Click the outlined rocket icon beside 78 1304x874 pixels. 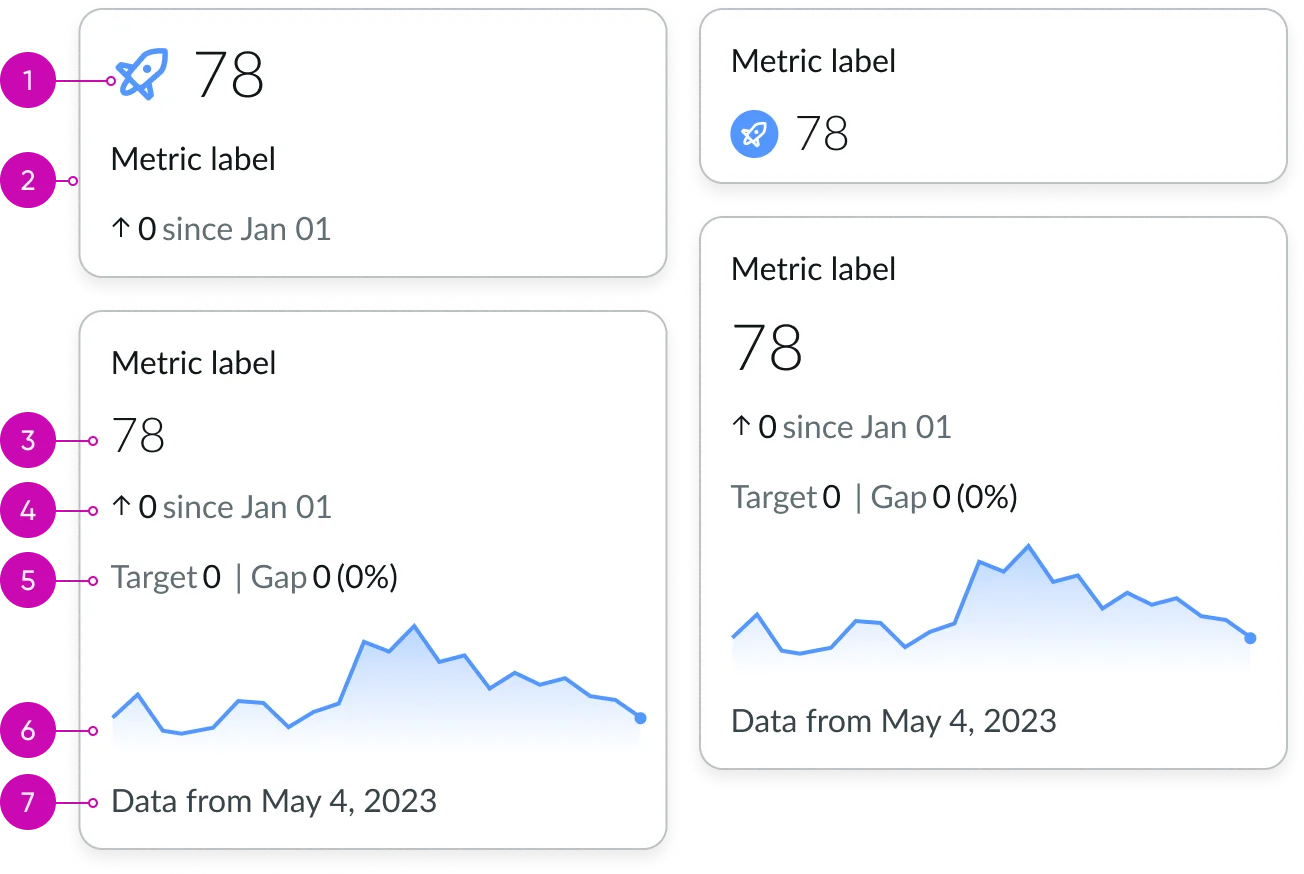point(144,73)
